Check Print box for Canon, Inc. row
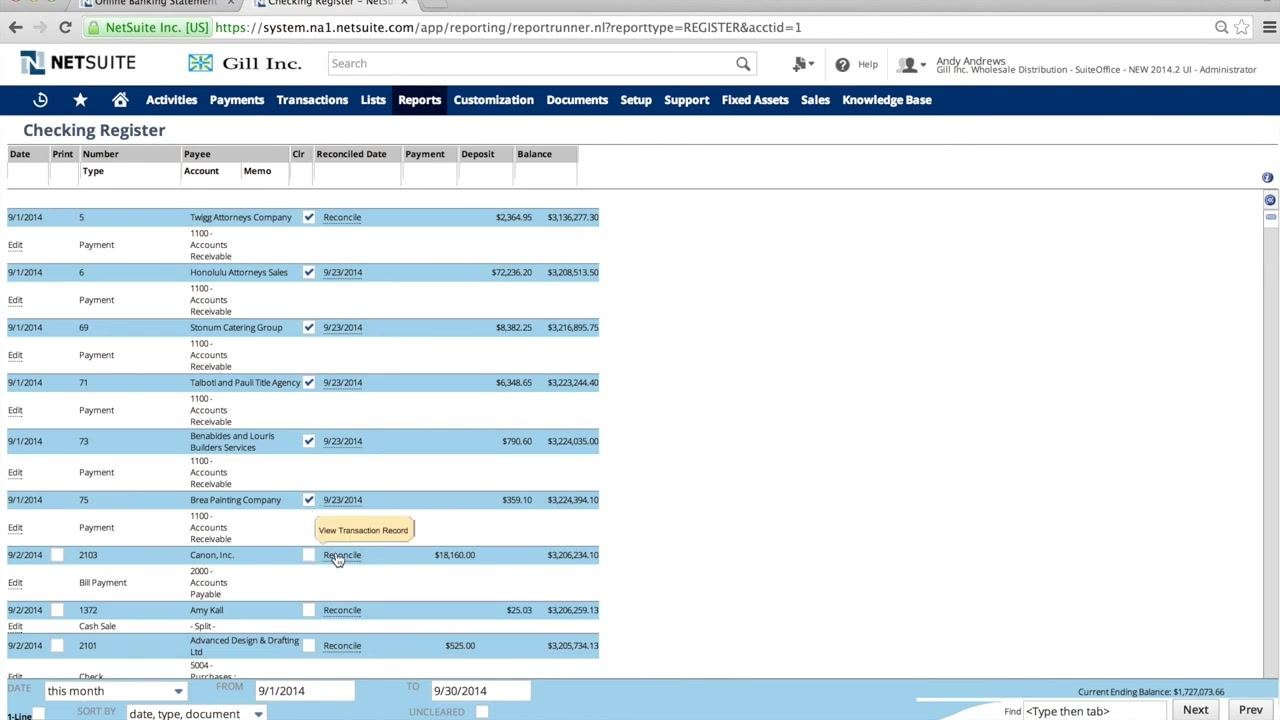The width and height of the screenshot is (1280, 720). coord(57,555)
